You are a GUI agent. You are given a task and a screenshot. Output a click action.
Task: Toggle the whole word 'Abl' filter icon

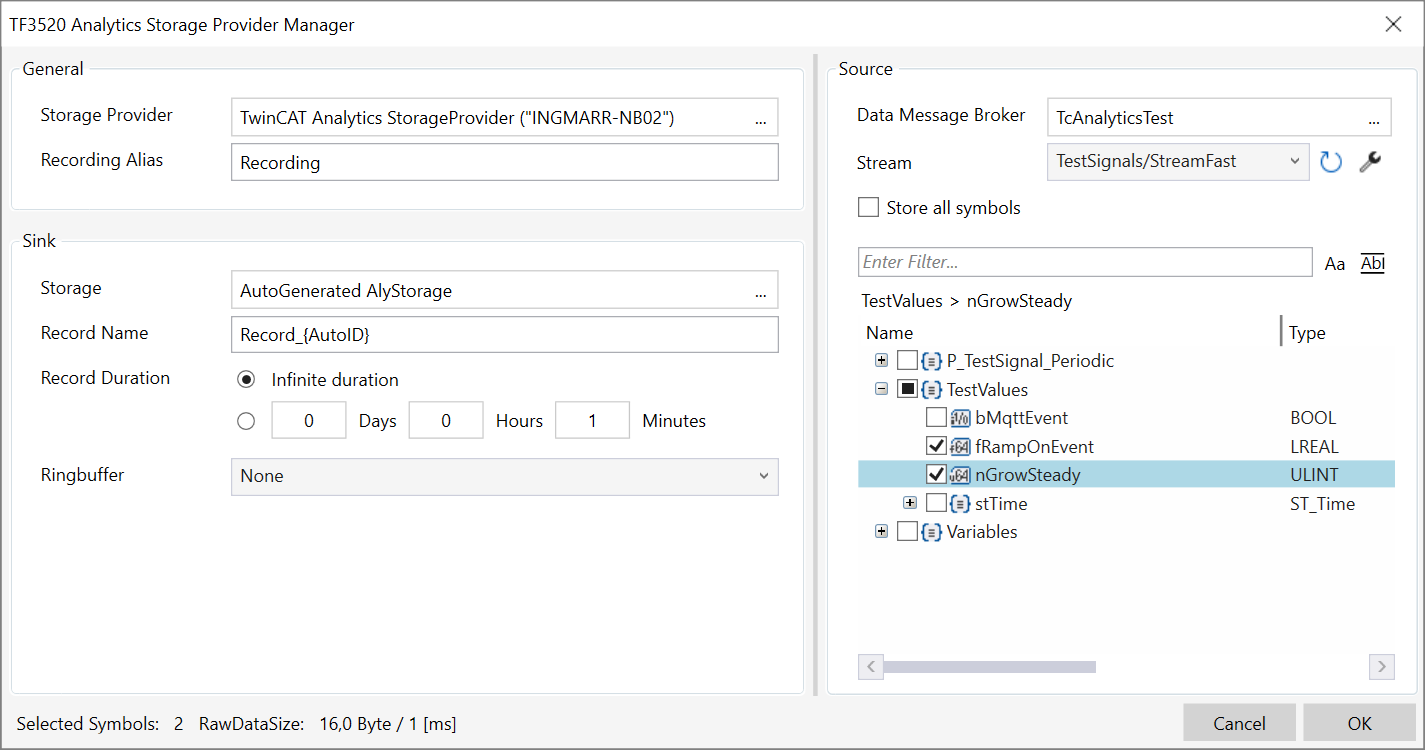tap(1373, 263)
